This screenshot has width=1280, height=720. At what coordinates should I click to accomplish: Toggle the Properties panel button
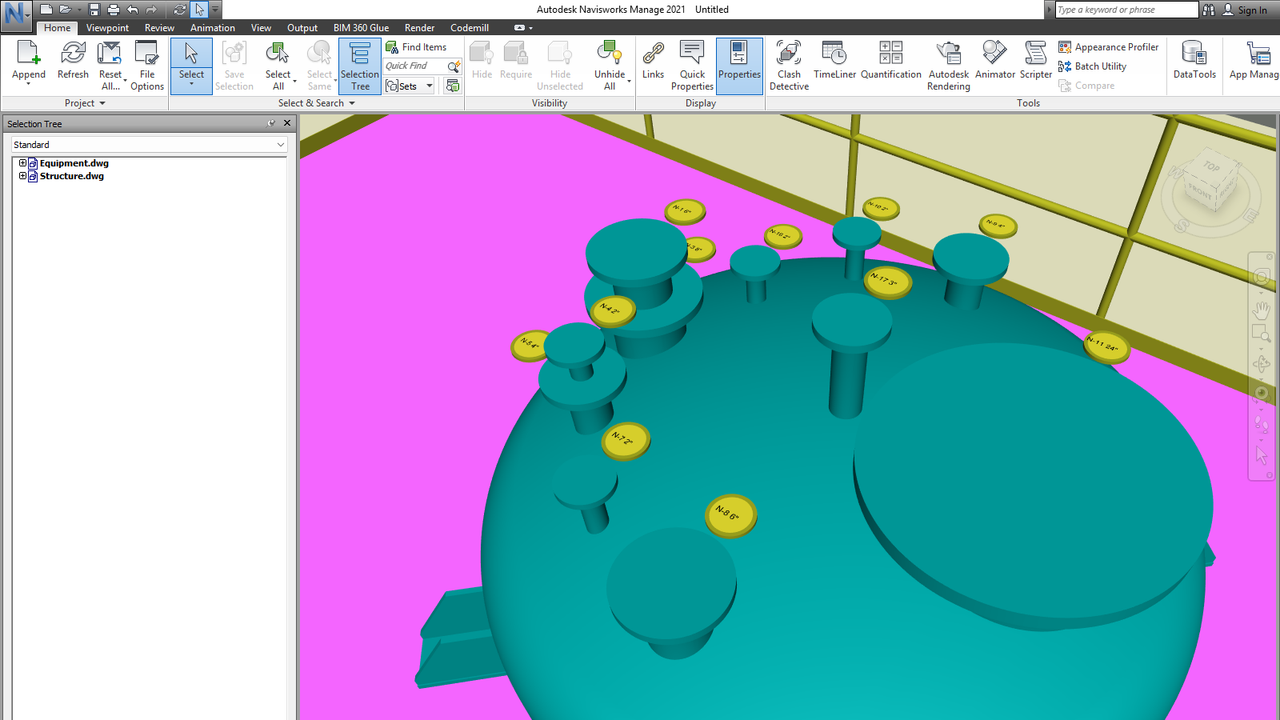pos(740,66)
